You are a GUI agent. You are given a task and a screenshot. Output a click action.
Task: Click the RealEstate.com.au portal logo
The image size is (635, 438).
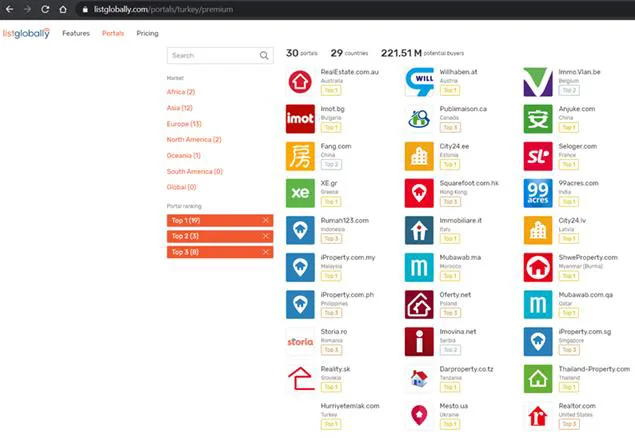(x=300, y=82)
